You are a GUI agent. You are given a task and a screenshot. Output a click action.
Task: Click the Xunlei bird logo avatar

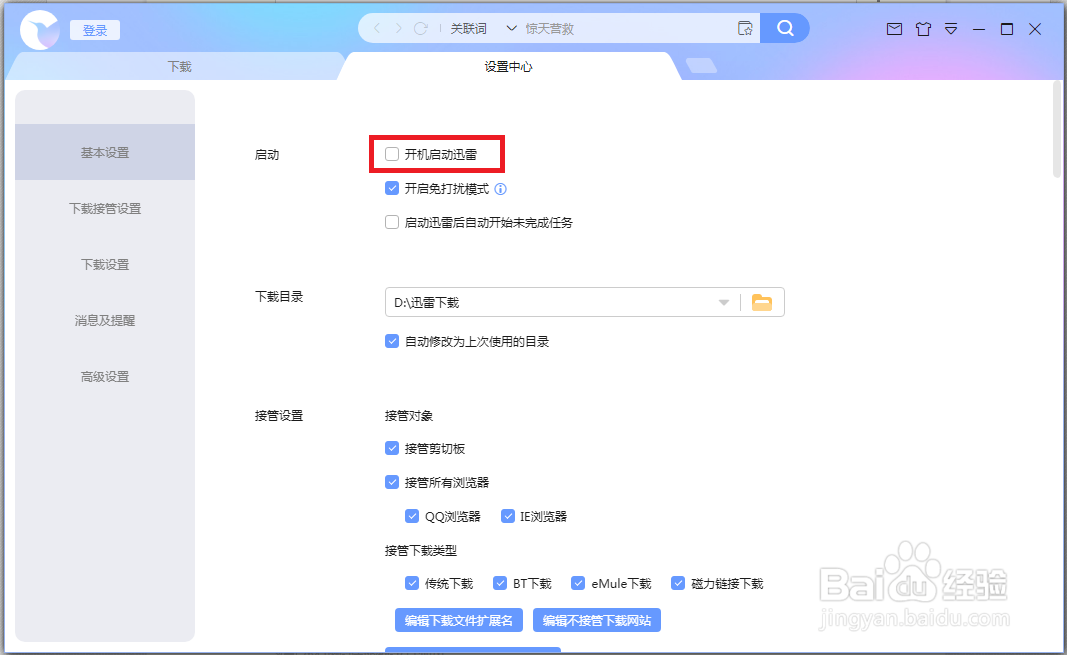(x=39, y=30)
